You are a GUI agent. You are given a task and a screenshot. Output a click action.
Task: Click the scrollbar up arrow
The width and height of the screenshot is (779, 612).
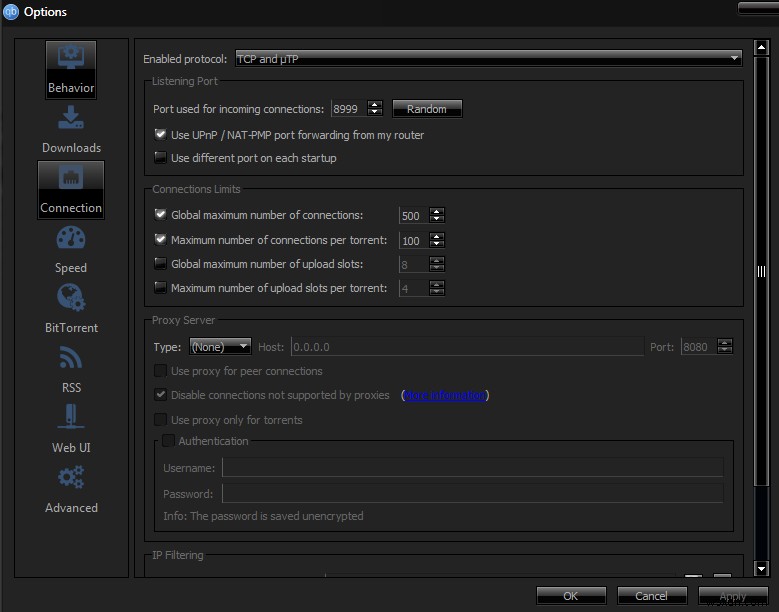pos(761,47)
